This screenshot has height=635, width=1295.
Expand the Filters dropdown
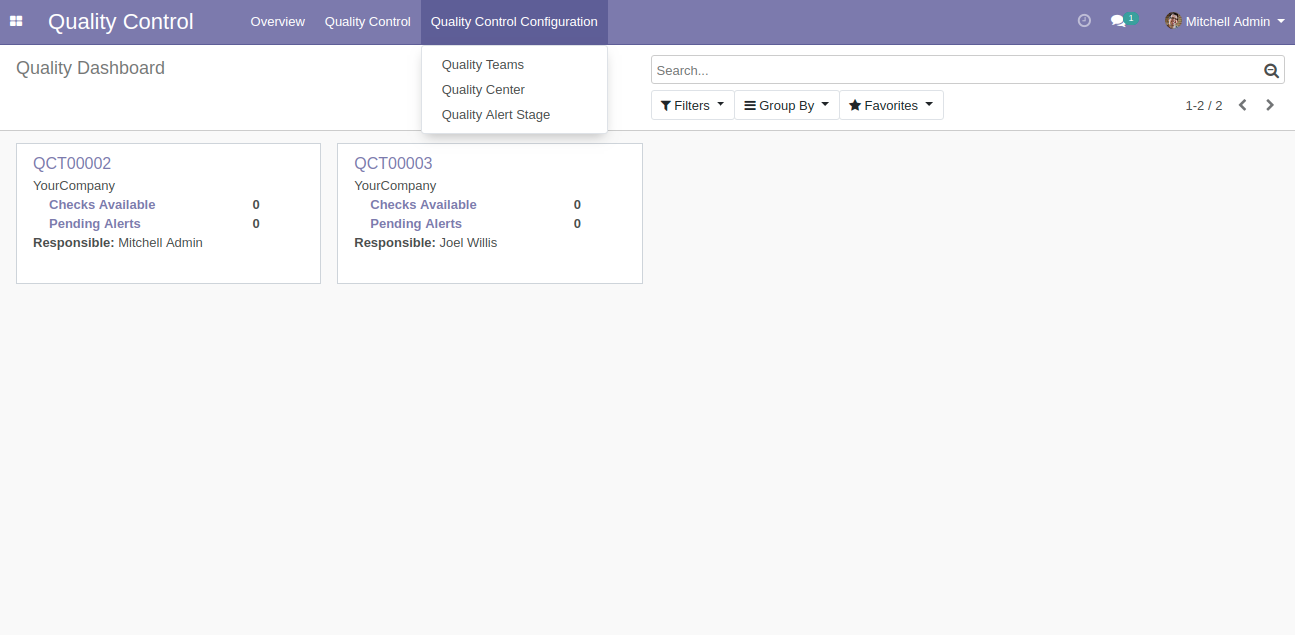pos(692,105)
